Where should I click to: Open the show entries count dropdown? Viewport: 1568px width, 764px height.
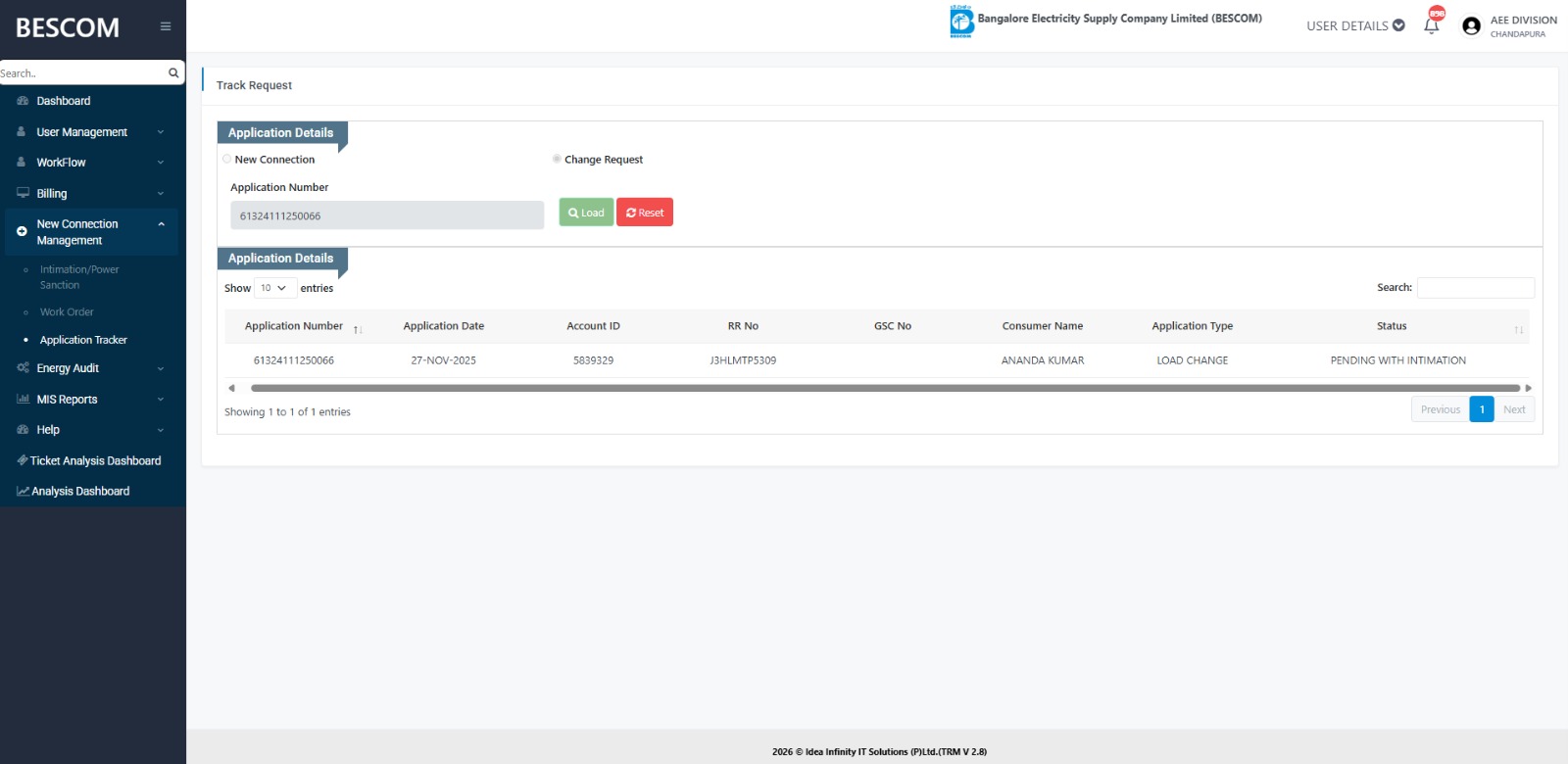click(x=274, y=288)
